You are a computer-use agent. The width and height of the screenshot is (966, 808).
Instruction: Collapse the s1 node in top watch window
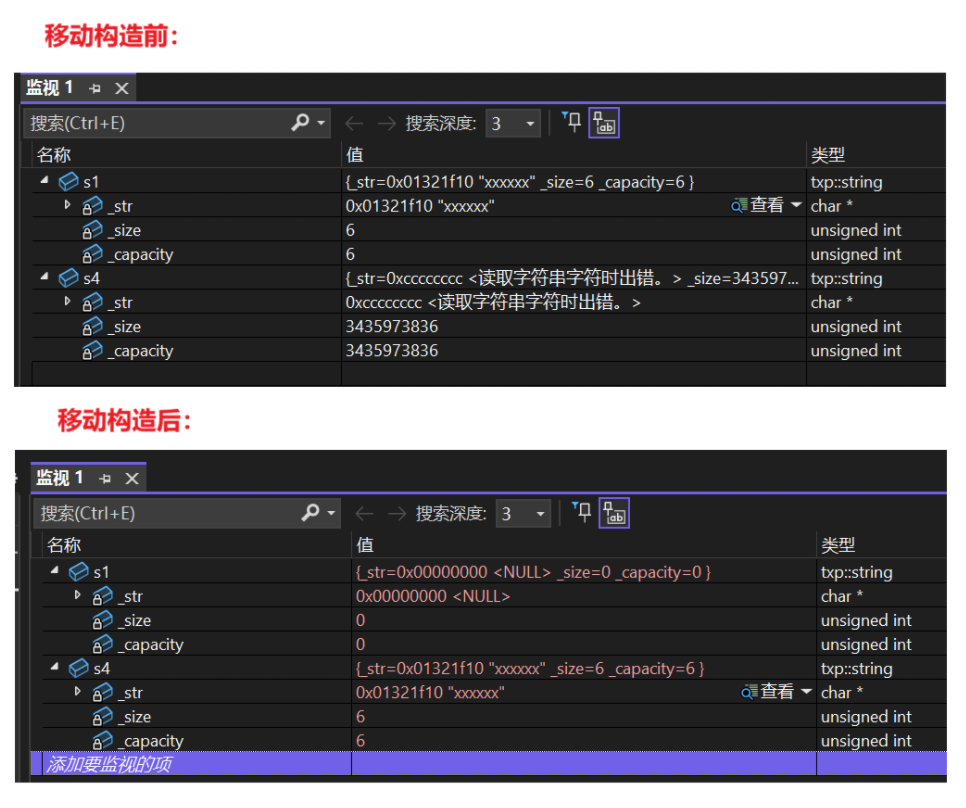tap(44, 180)
